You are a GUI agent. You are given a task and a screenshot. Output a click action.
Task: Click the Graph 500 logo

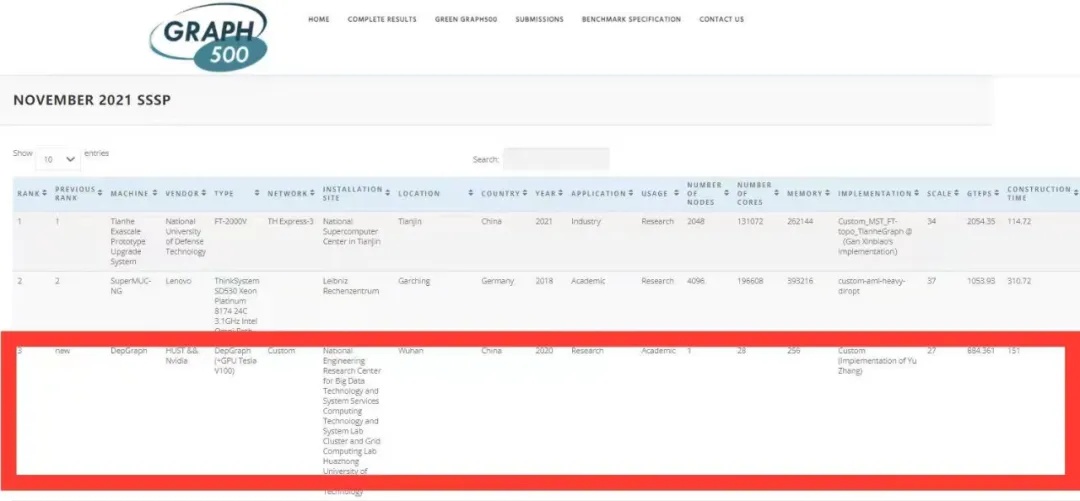(x=210, y=38)
